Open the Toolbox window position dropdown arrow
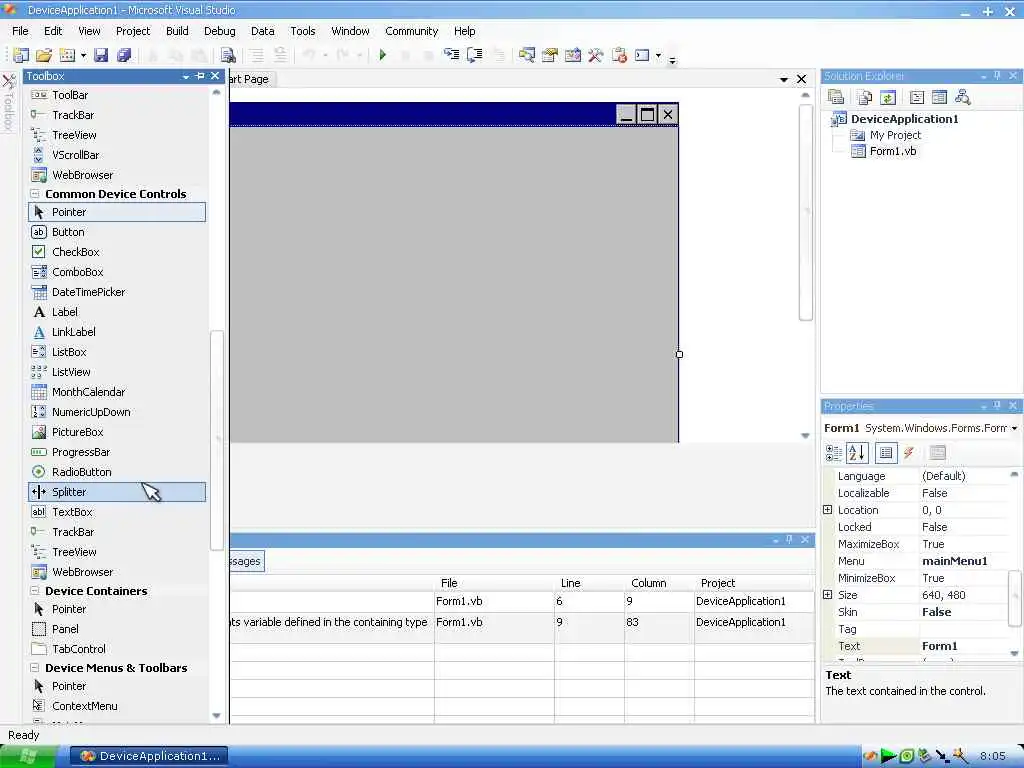Screen dimensions: 1024x768 (x=186, y=76)
